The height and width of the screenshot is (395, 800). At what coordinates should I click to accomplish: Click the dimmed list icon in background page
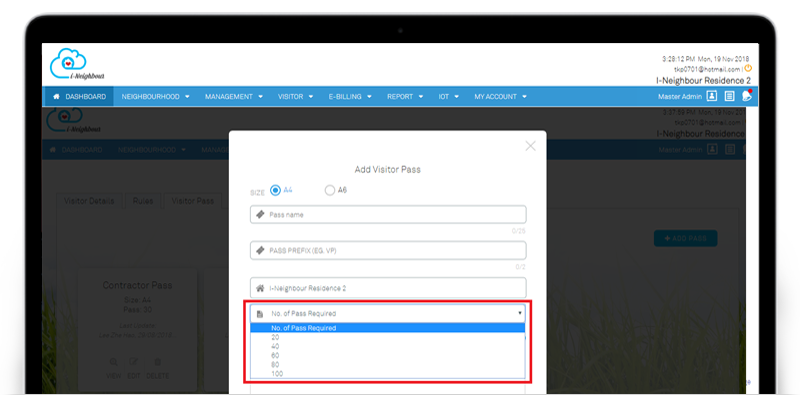pos(730,150)
